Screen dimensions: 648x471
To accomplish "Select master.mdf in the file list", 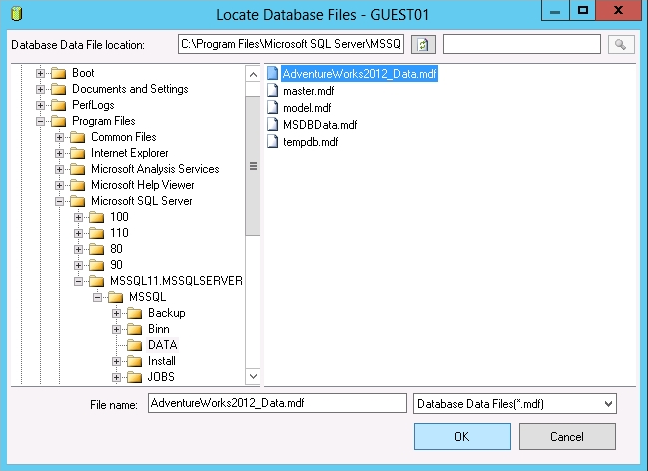I will (x=308, y=91).
